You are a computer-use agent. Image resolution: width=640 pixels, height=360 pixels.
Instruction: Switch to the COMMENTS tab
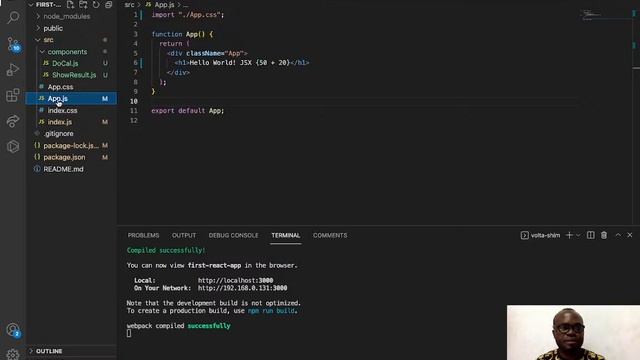[330, 236]
